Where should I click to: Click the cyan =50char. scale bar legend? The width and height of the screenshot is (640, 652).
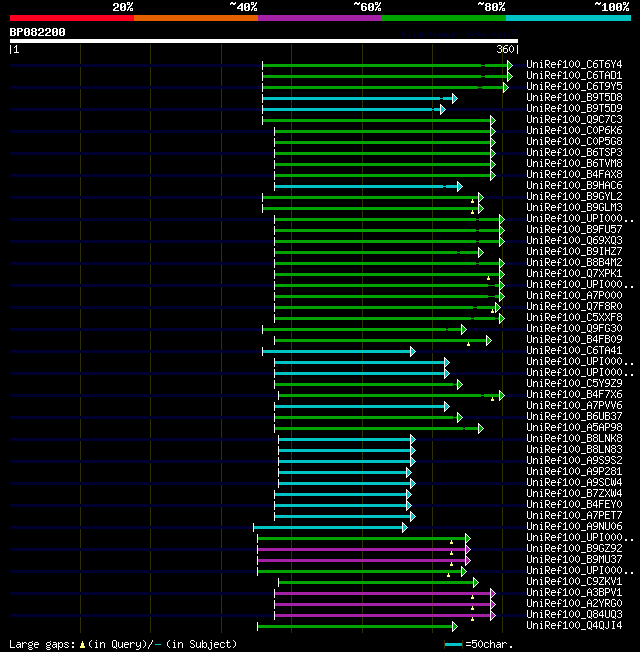[453, 645]
